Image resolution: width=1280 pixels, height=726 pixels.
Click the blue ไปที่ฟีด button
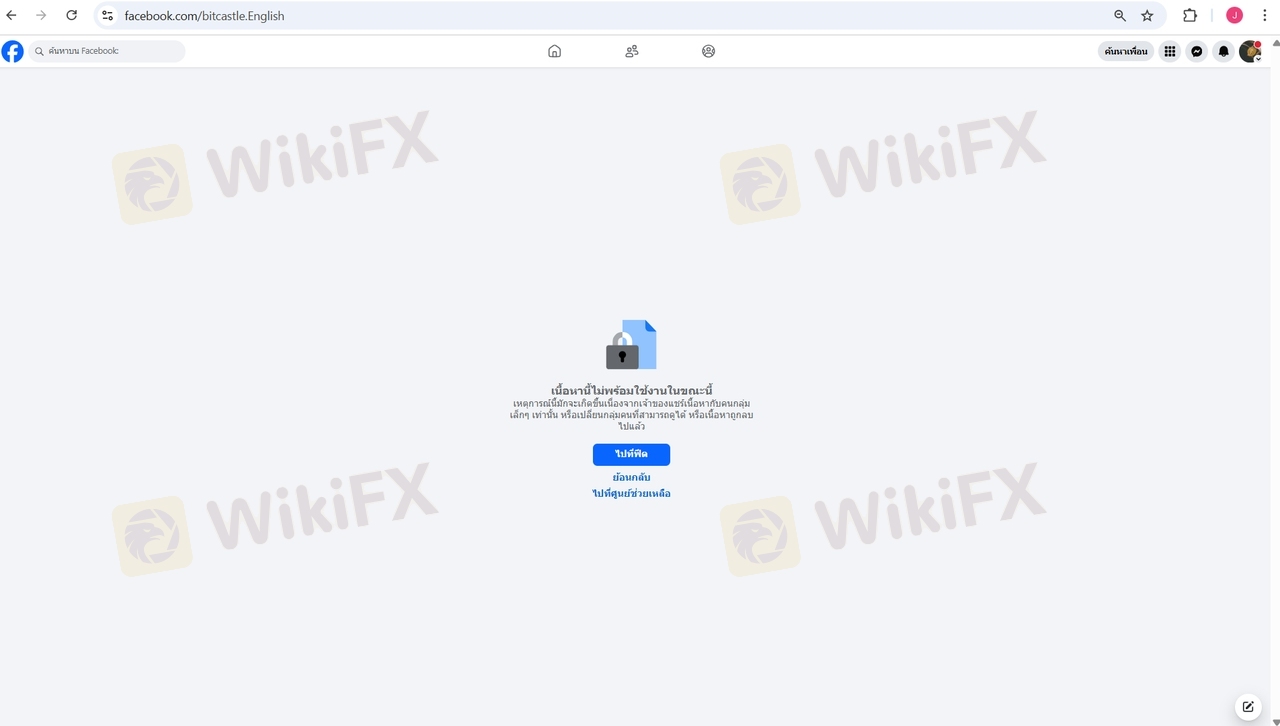pyautogui.click(x=631, y=454)
